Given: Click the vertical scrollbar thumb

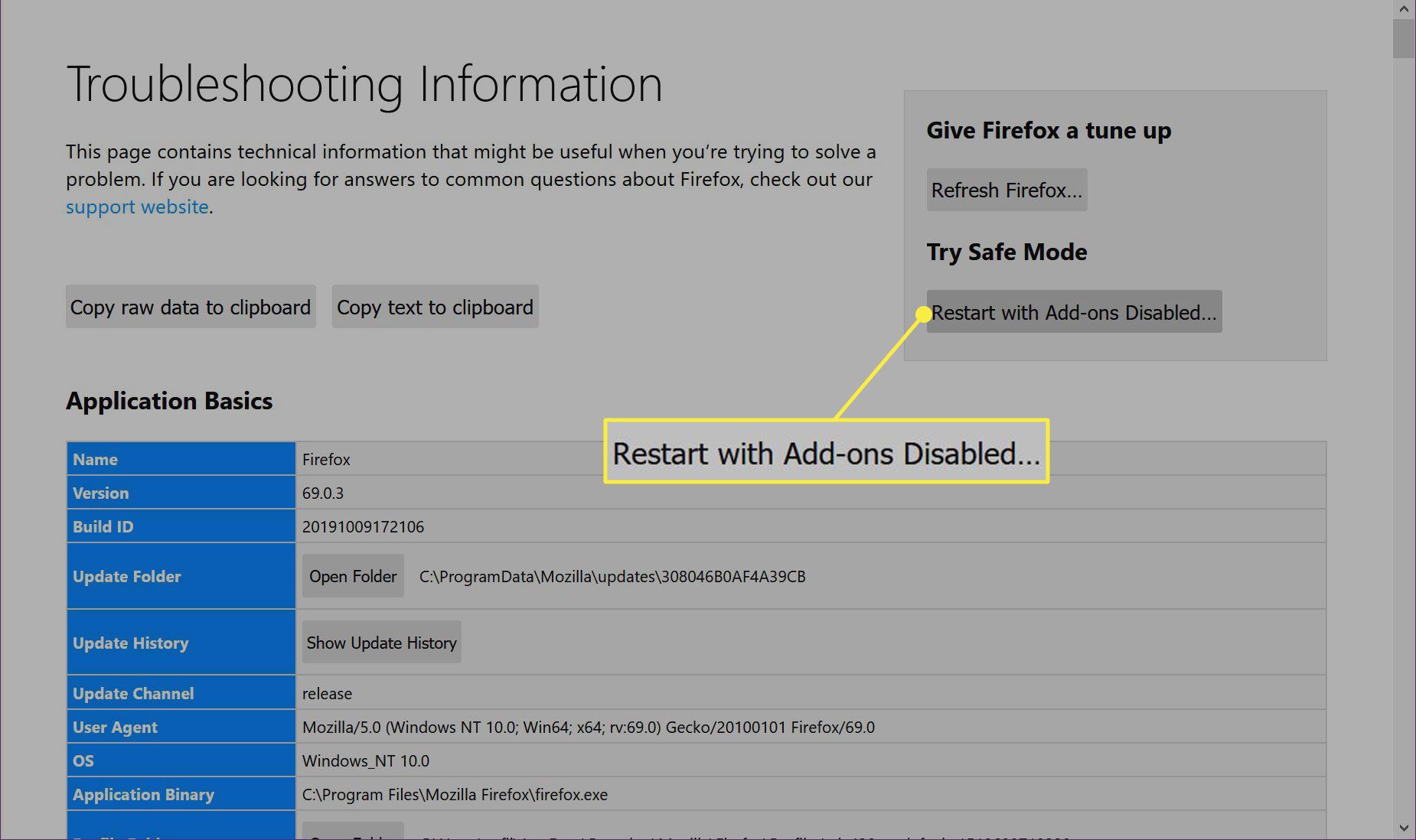Looking at the screenshot, I should (x=1404, y=38).
